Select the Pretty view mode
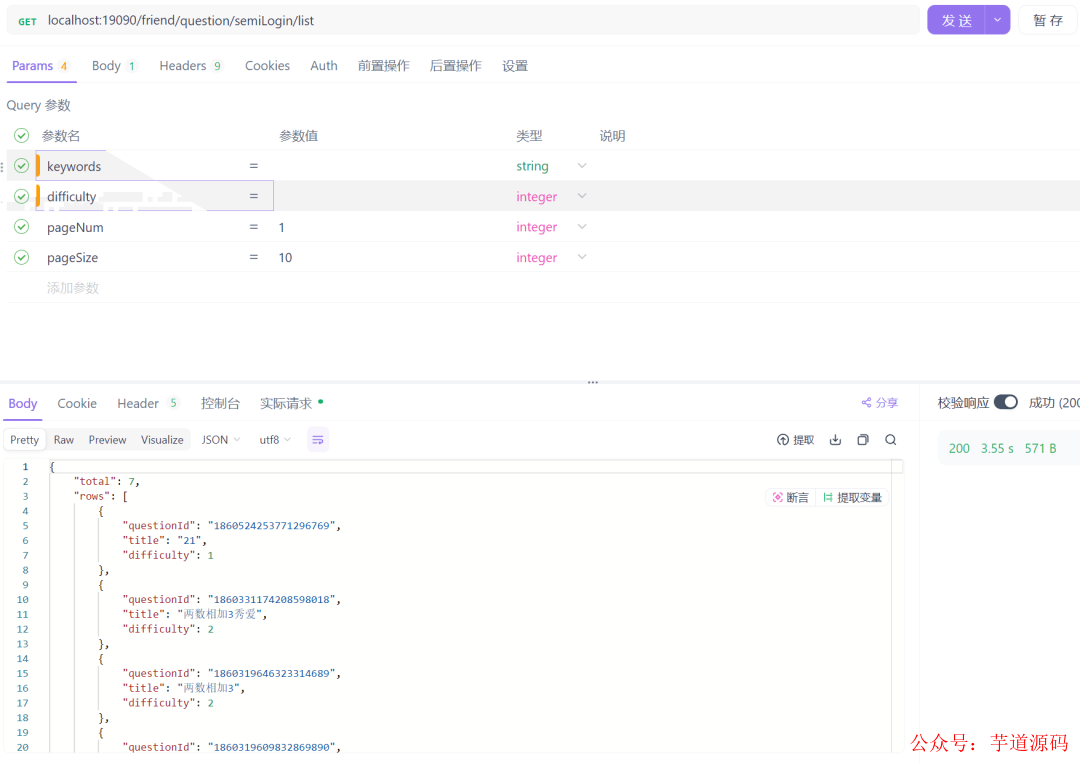Image resolution: width=1080 pixels, height=763 pixels. pyautogui.click(x=24, y=440)
